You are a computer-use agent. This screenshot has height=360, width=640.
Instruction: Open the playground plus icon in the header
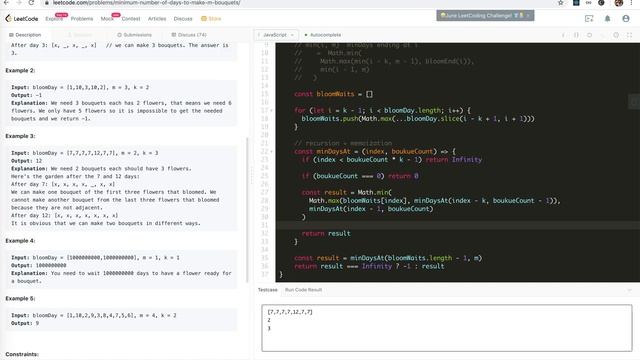(589, 18)
